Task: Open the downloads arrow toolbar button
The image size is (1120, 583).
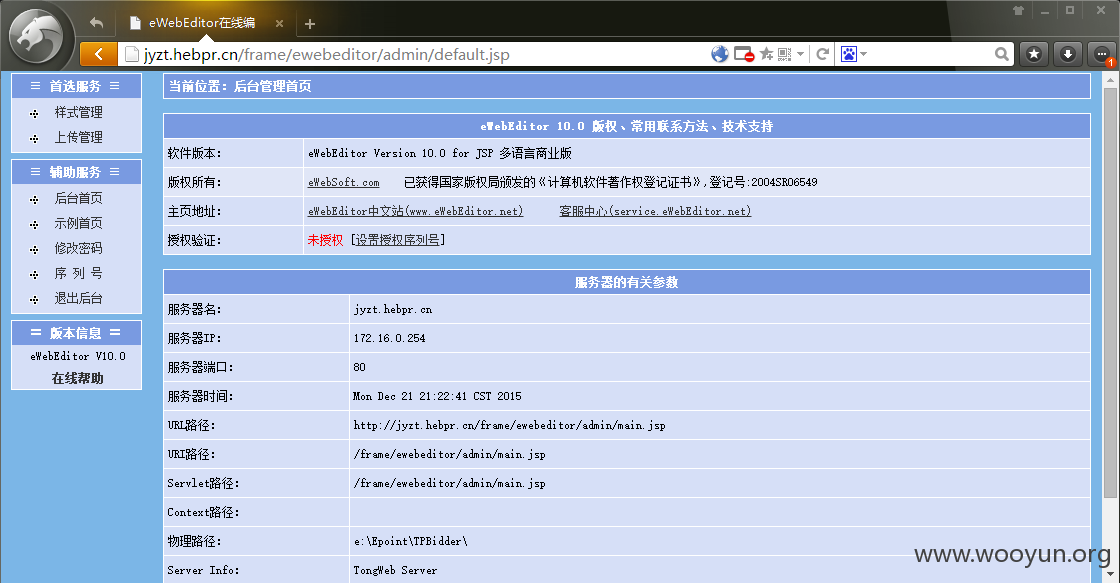Action: [x=1067, y=54]
